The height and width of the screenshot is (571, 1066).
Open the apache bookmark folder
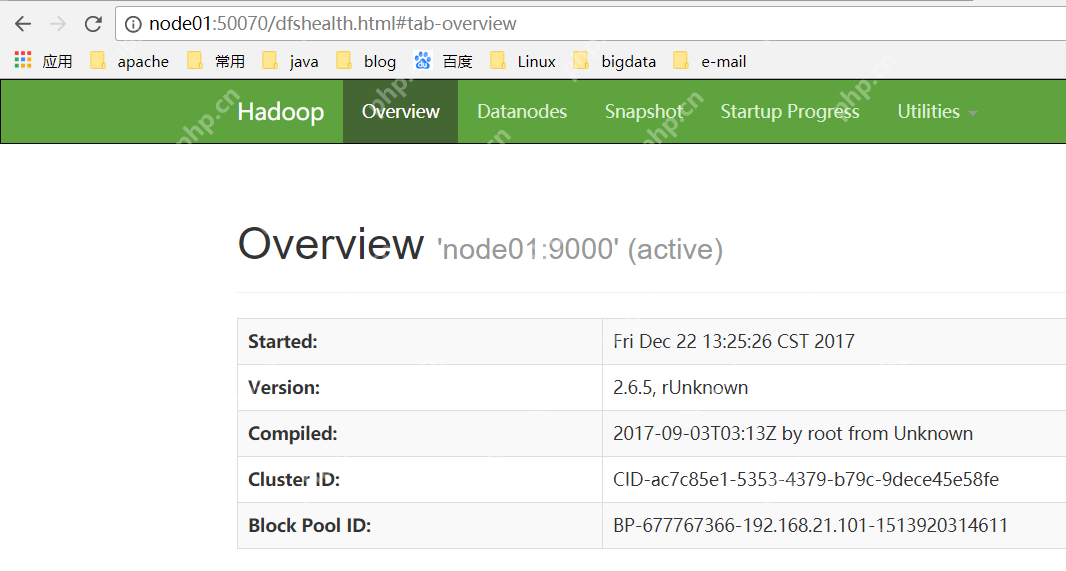[x=130, y=61]
